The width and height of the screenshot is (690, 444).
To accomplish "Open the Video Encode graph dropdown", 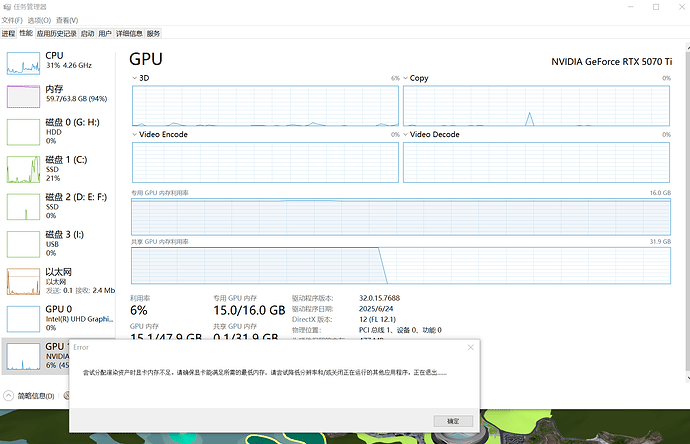I will (135, 134).
